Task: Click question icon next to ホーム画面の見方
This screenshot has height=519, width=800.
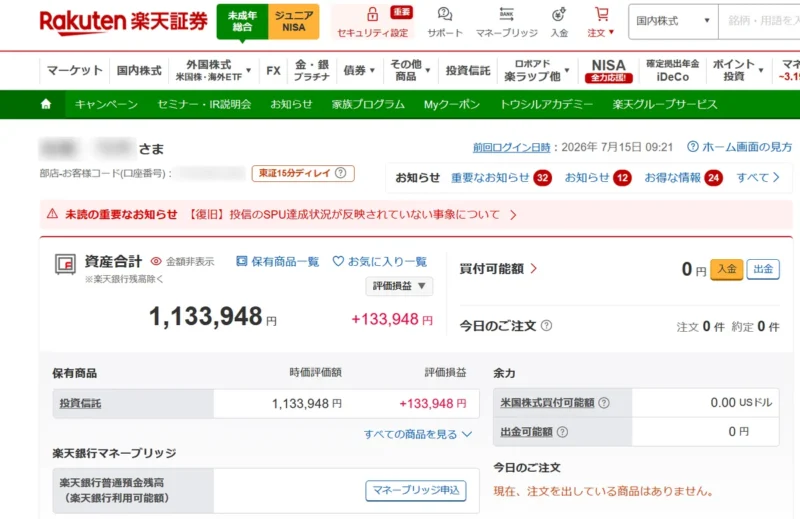Action: point(692,147)
